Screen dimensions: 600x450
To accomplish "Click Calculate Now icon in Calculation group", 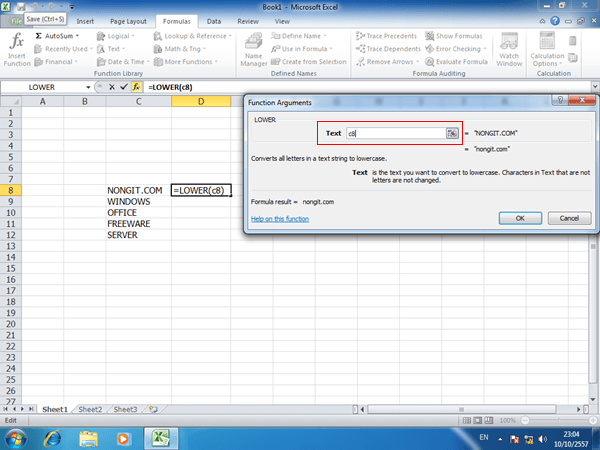I will tap(572, 41).
